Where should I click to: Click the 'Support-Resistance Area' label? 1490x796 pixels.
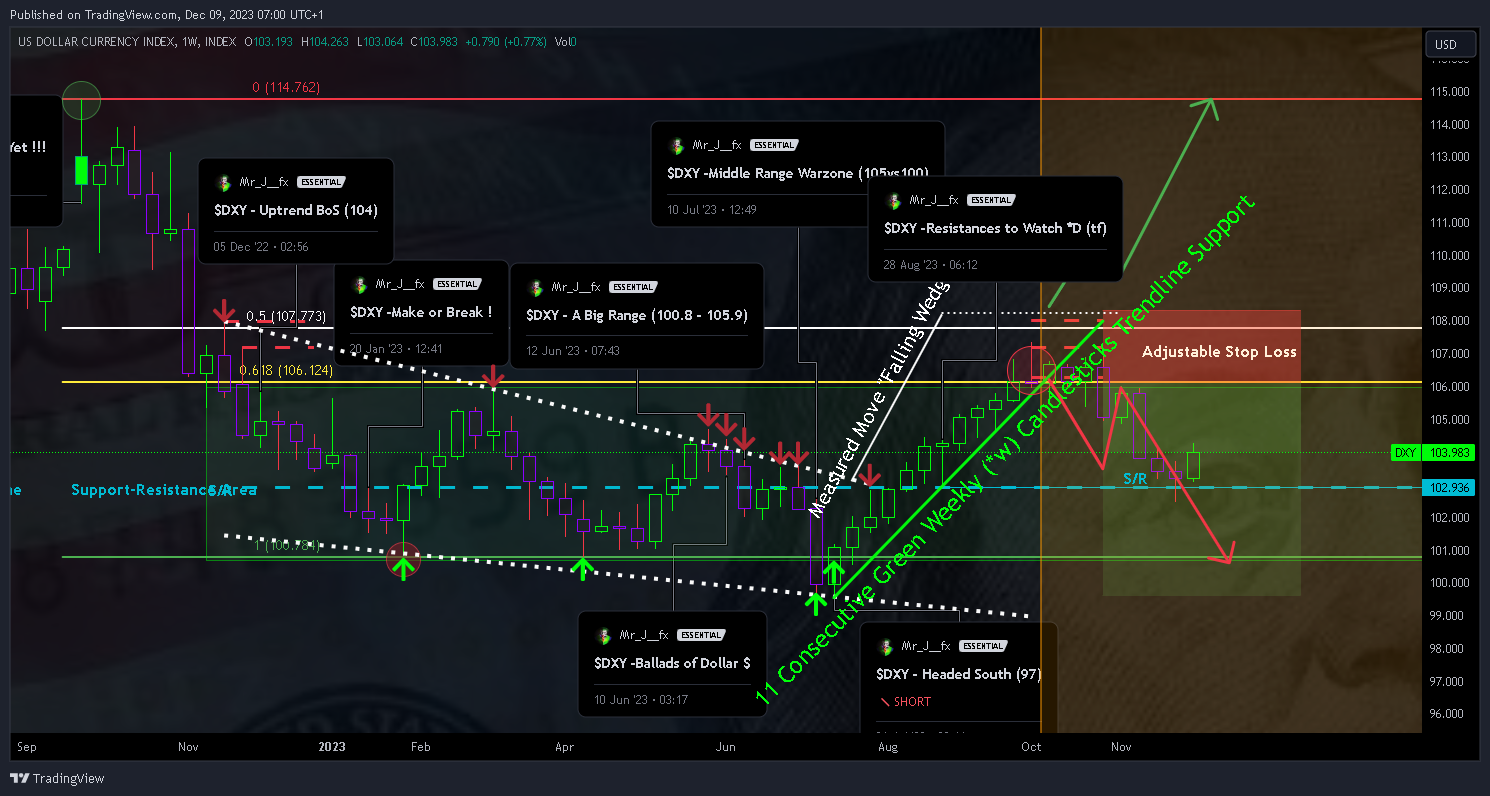(x=164, y=490)
